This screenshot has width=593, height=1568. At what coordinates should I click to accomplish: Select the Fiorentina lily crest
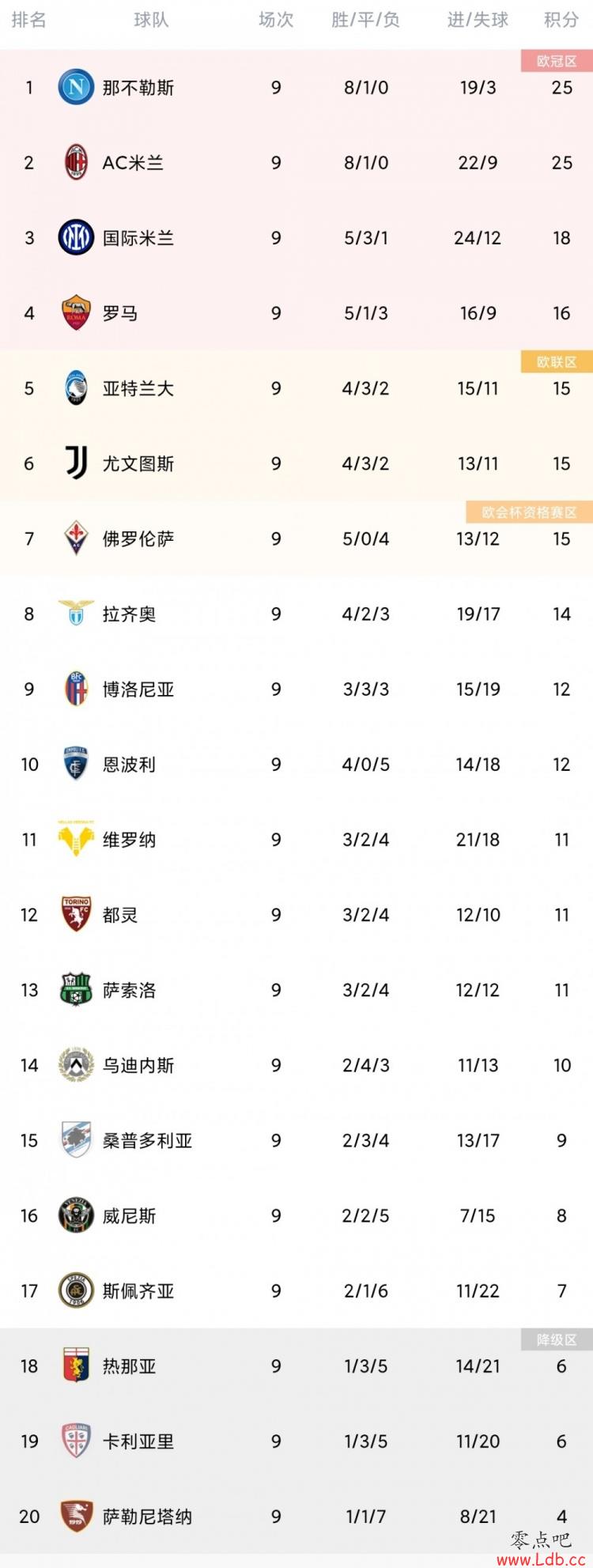[76, 538]
